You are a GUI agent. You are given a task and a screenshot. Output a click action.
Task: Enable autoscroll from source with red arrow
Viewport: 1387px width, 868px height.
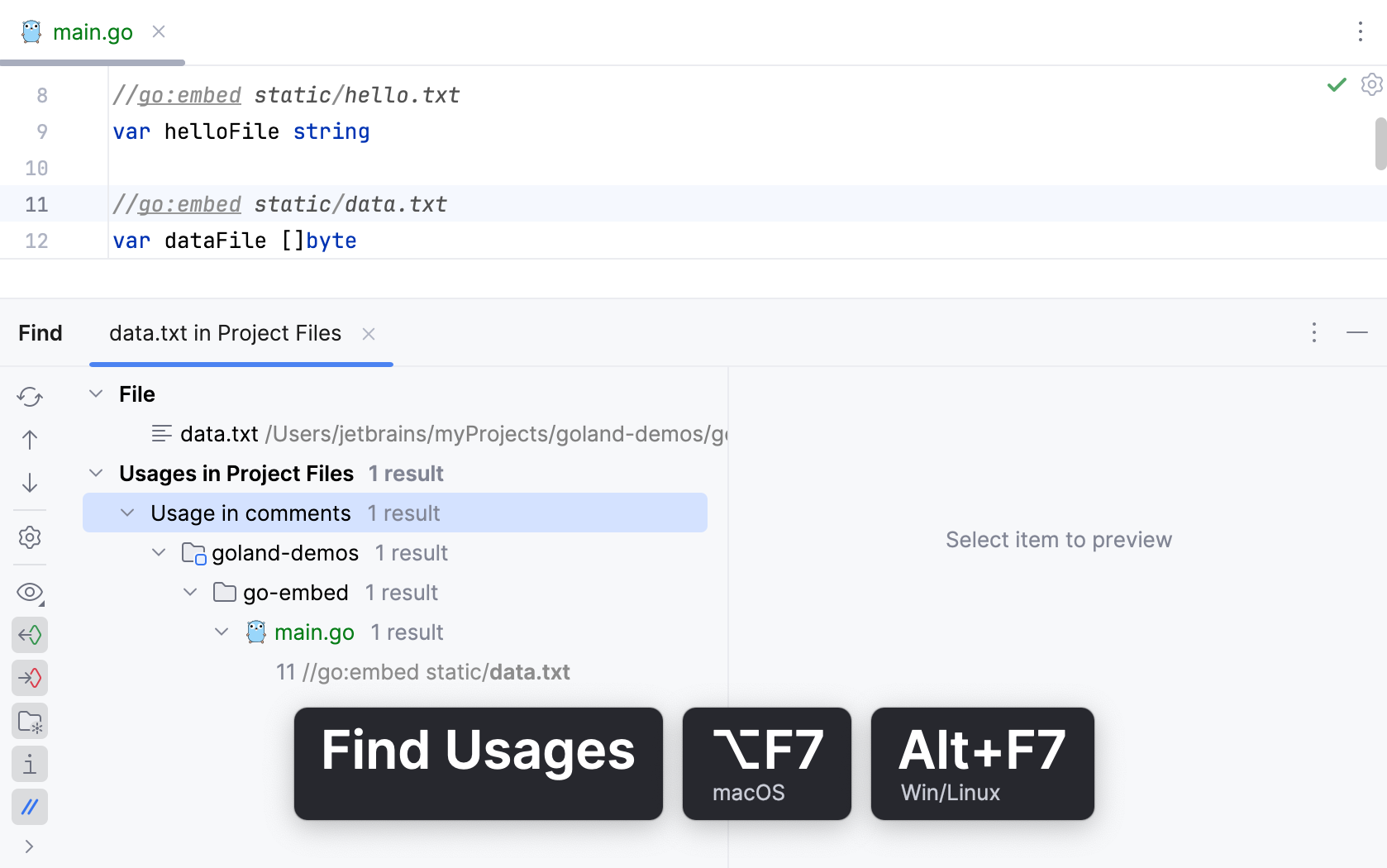[x=30, y=678]
